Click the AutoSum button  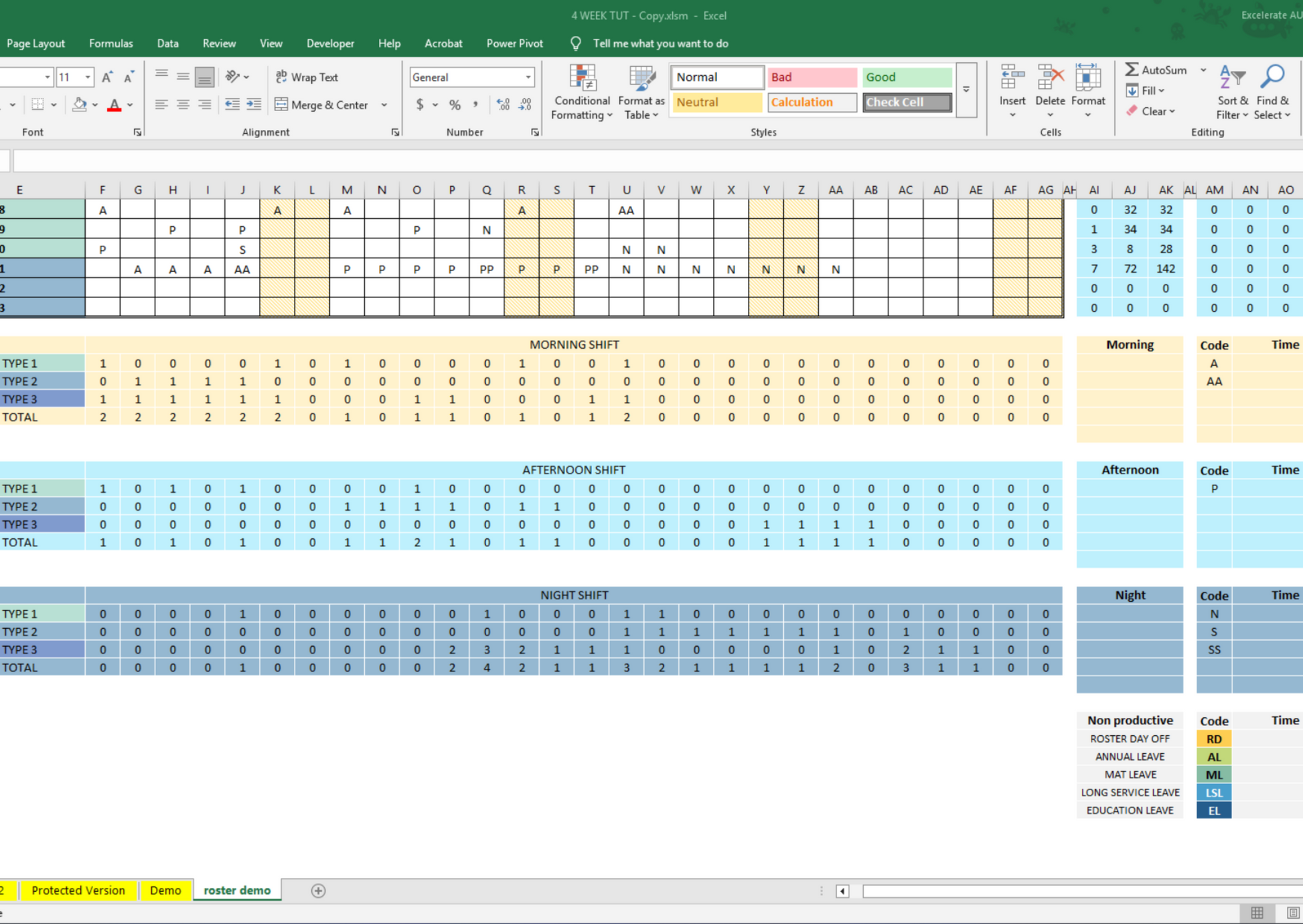coord(1156,70)
